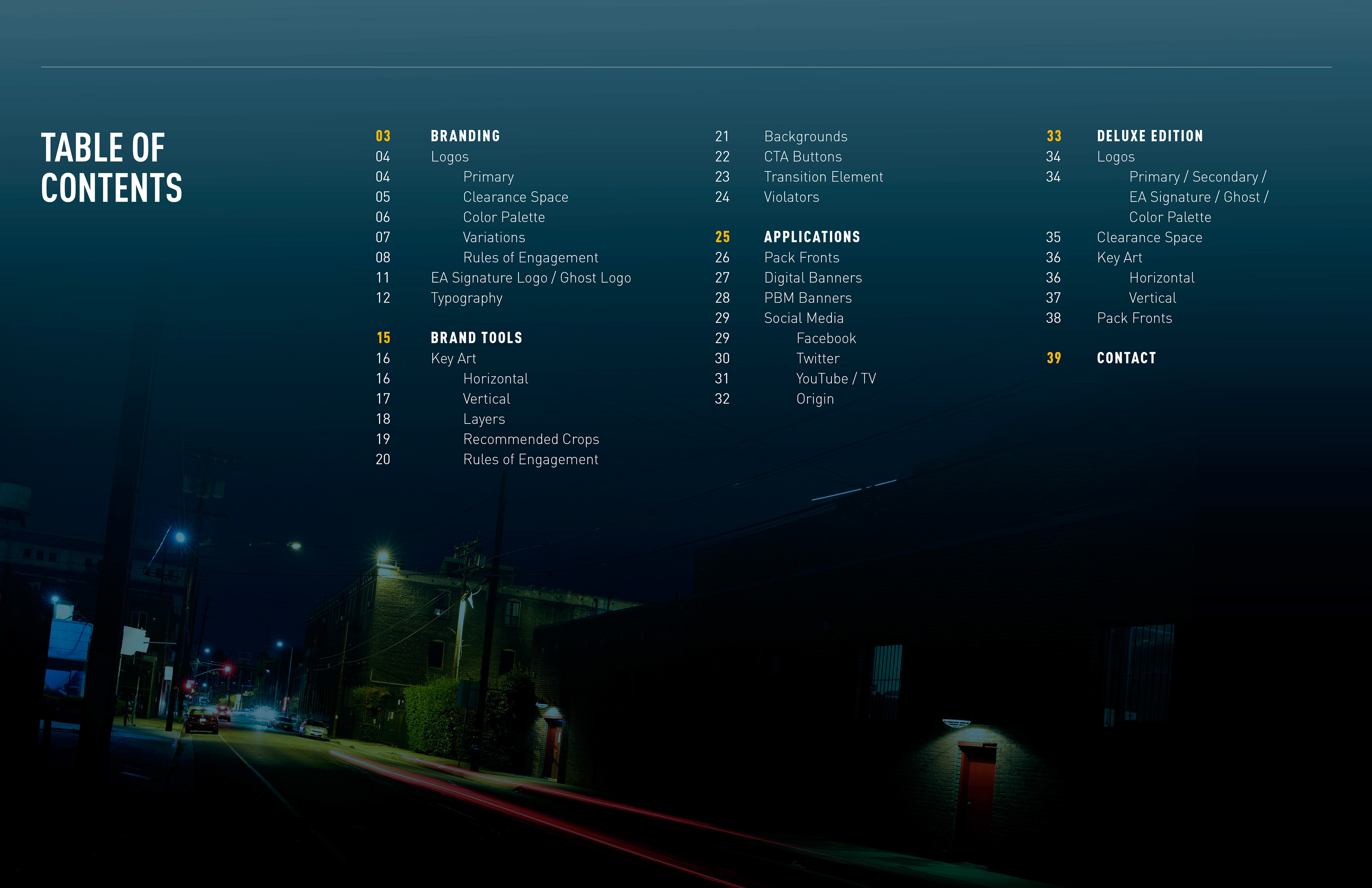The image size is (1372, 888).
Task: Select 'Primary' under Branding Logos
Action: 488,177
